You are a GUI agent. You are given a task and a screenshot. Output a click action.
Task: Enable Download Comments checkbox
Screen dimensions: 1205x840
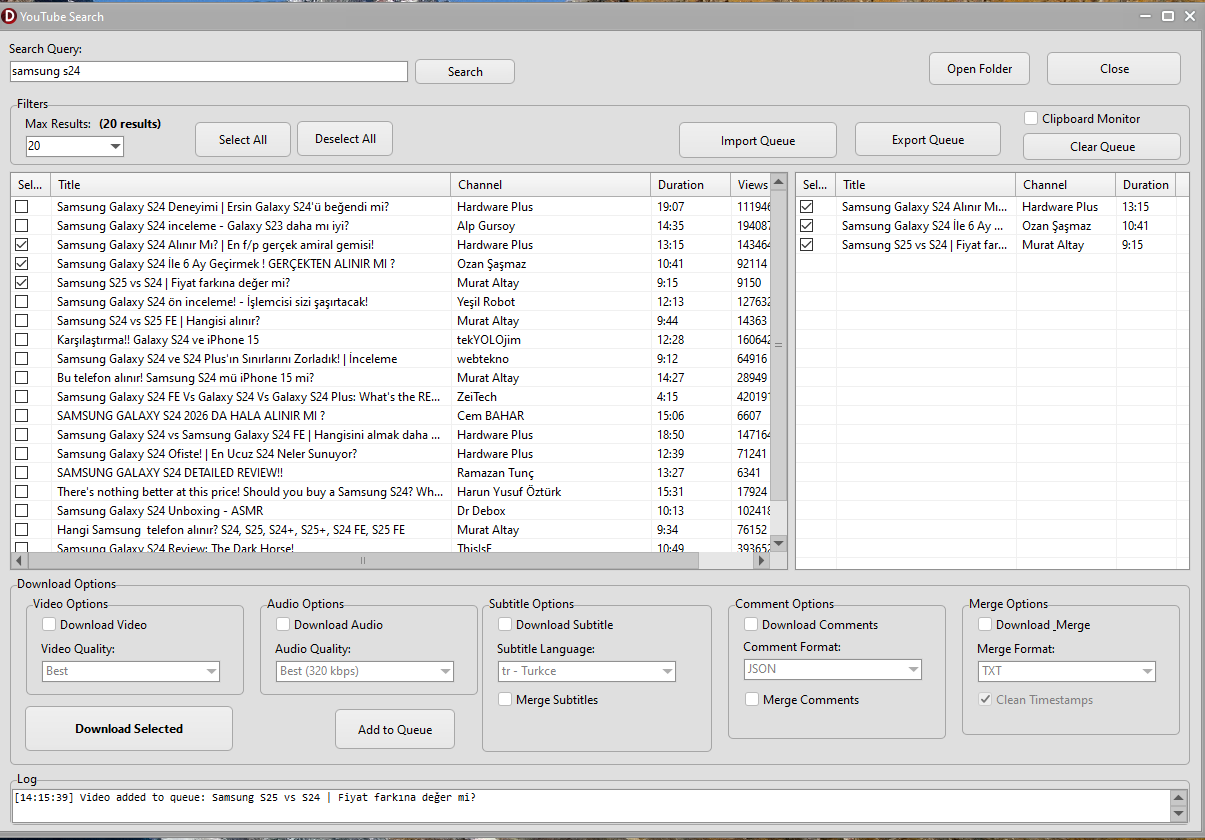tap(751, 625)
